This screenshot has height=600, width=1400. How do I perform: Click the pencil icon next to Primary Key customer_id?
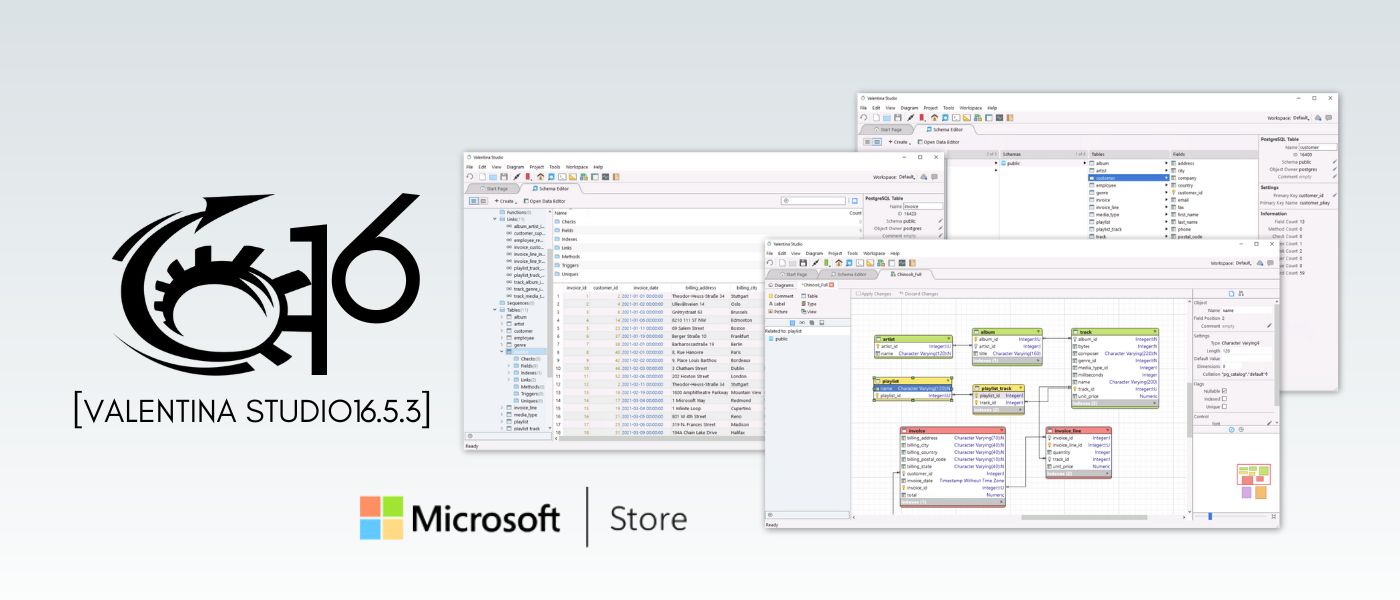coord(1334,195)
